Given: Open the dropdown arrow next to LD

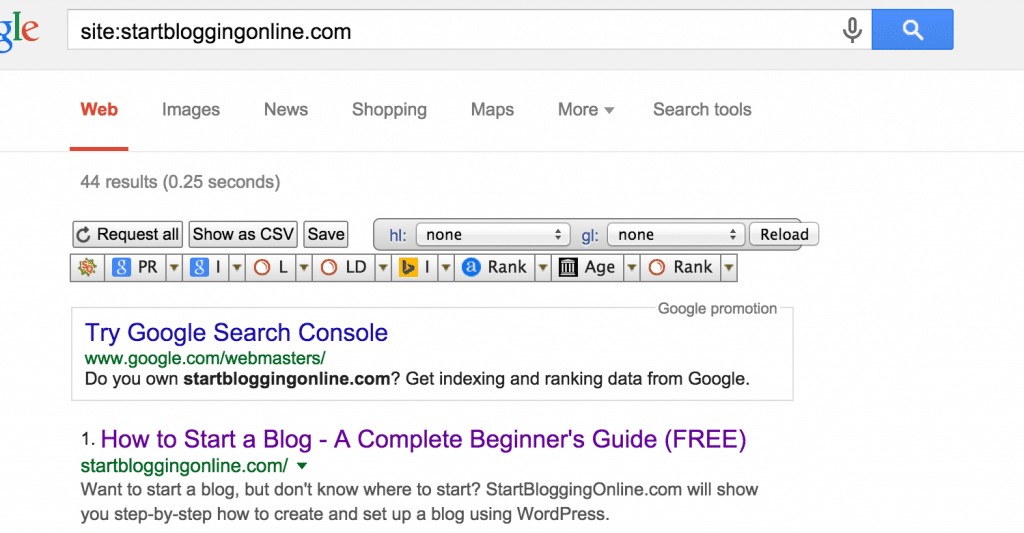Looking at the screenshot, I should [383, 268].
